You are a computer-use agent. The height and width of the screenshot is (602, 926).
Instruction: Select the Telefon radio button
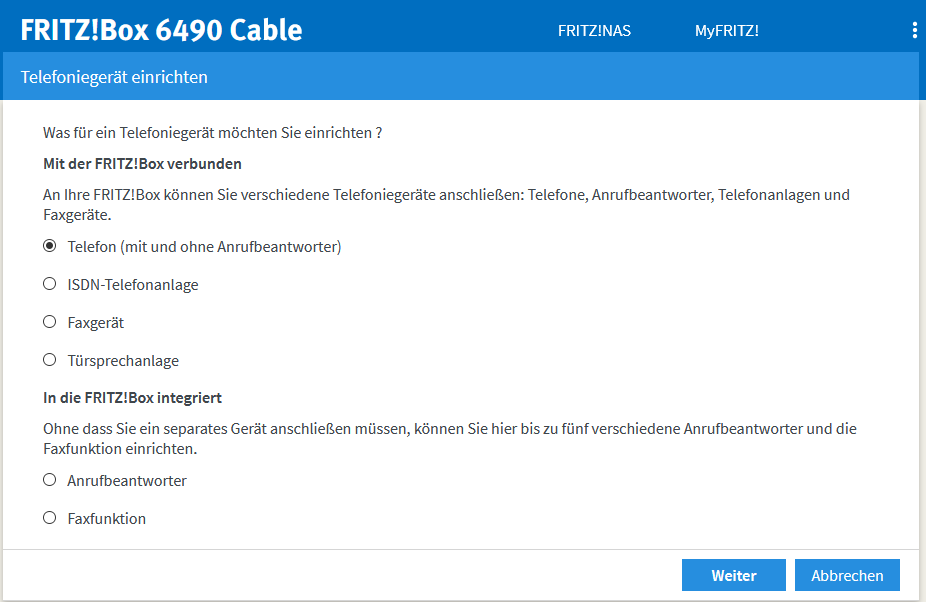(50, 246)
